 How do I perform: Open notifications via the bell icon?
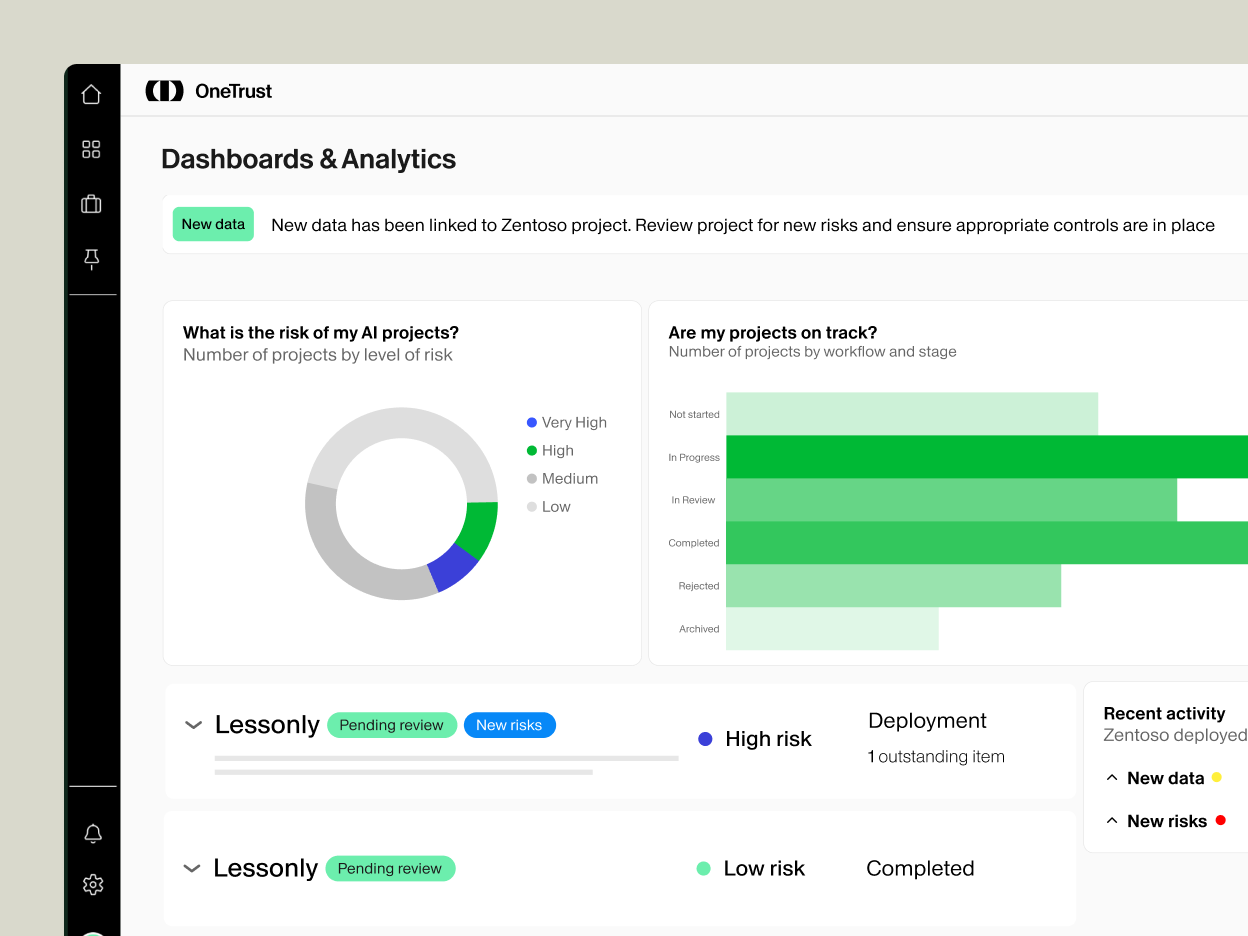point(92,833)
